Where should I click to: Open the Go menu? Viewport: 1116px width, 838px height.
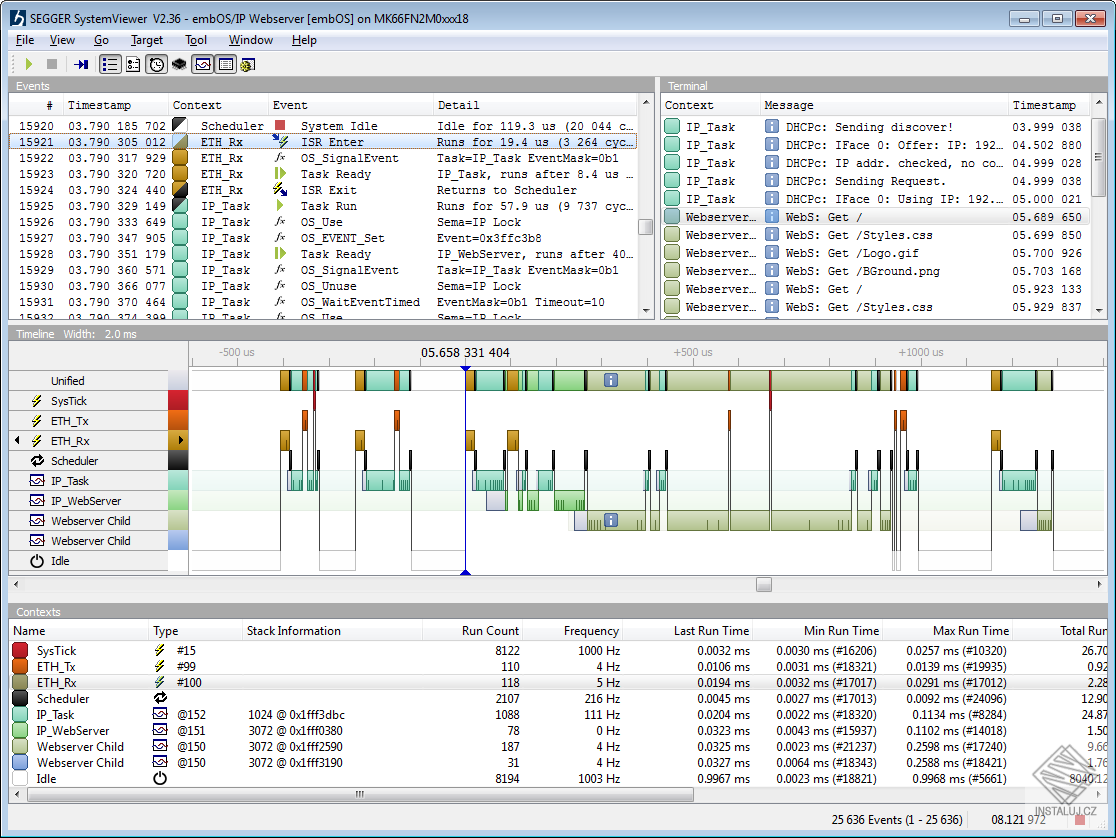tap(102, 40)
